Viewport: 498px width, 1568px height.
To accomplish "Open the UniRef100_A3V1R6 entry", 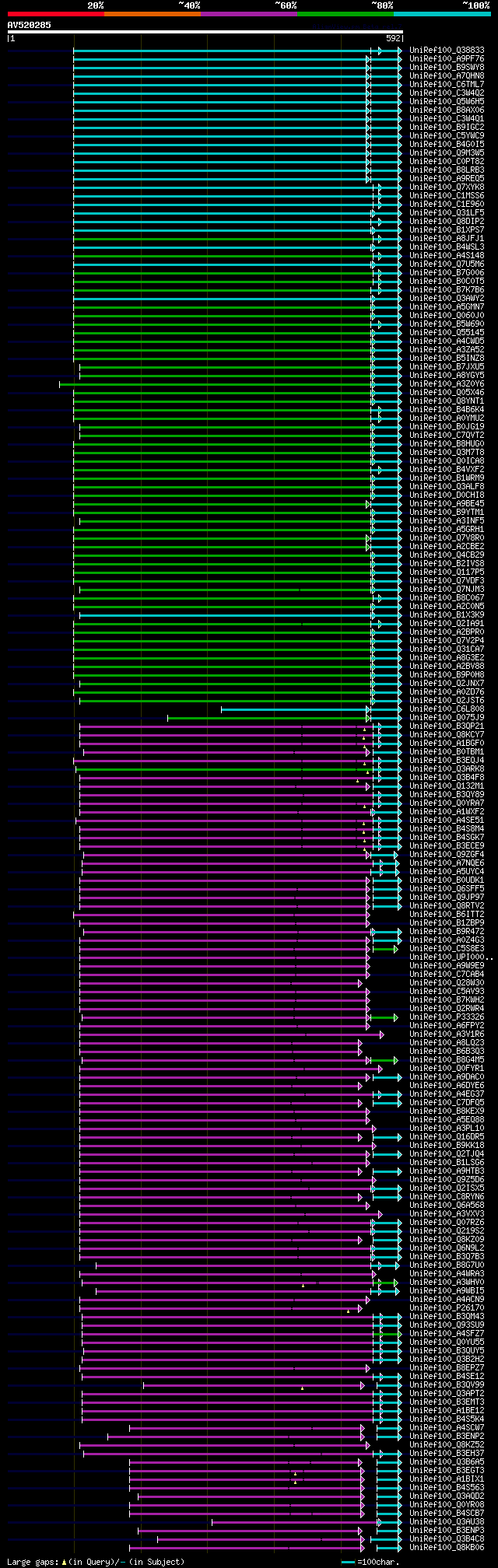I will (447, 1034).
